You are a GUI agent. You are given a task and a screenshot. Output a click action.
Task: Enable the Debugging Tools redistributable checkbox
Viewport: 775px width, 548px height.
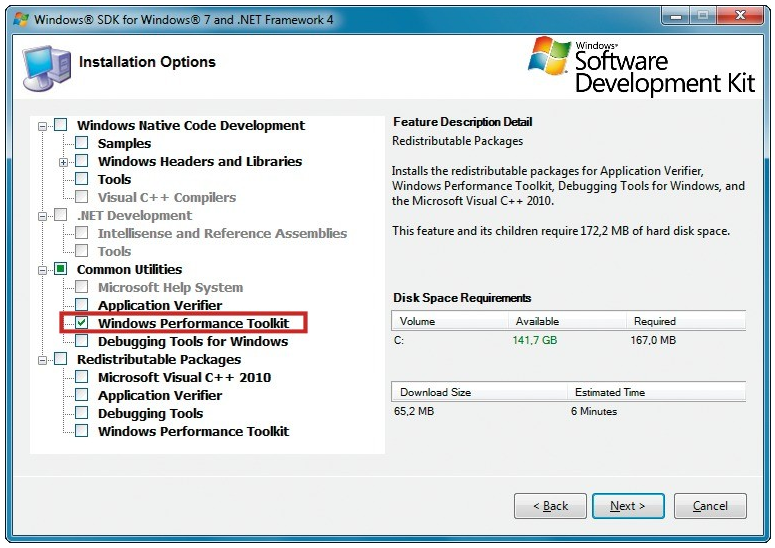[82, 413]
